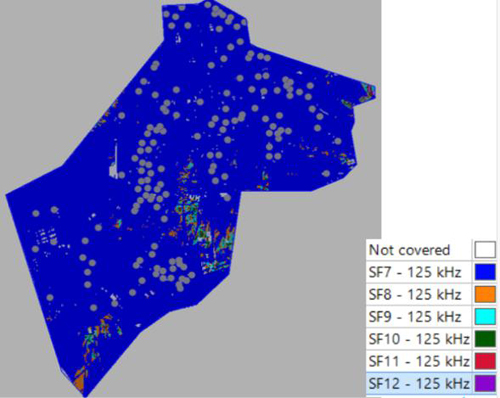500x398 pixels.
Task: Click the 'SF11 - 125 kHz' legend label
Action: [419, 361]
